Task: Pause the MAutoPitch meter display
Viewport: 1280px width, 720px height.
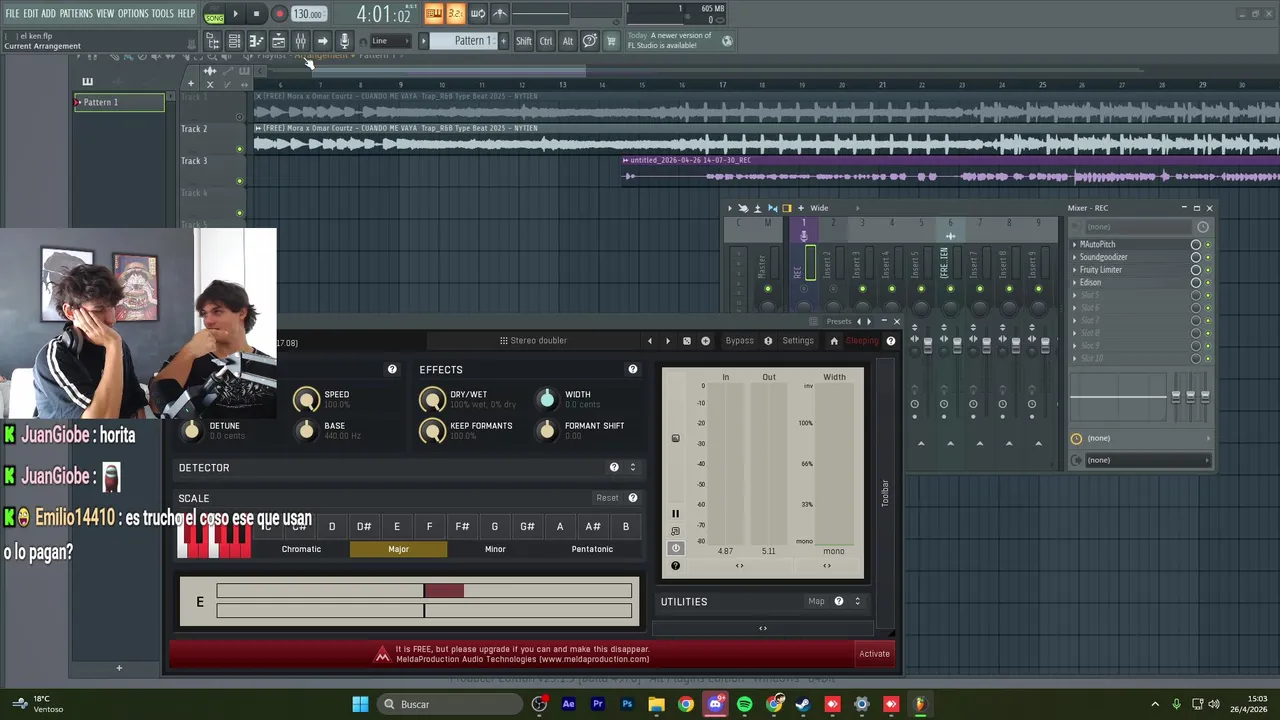Action: (x=675, y=514)
